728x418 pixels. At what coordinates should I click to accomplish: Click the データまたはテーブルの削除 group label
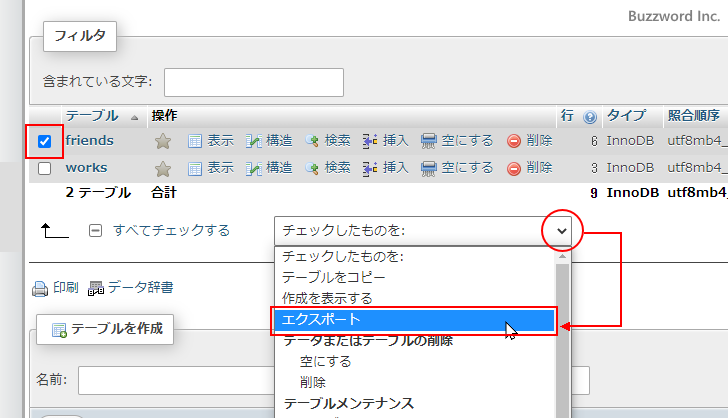[x=368, y=340]
